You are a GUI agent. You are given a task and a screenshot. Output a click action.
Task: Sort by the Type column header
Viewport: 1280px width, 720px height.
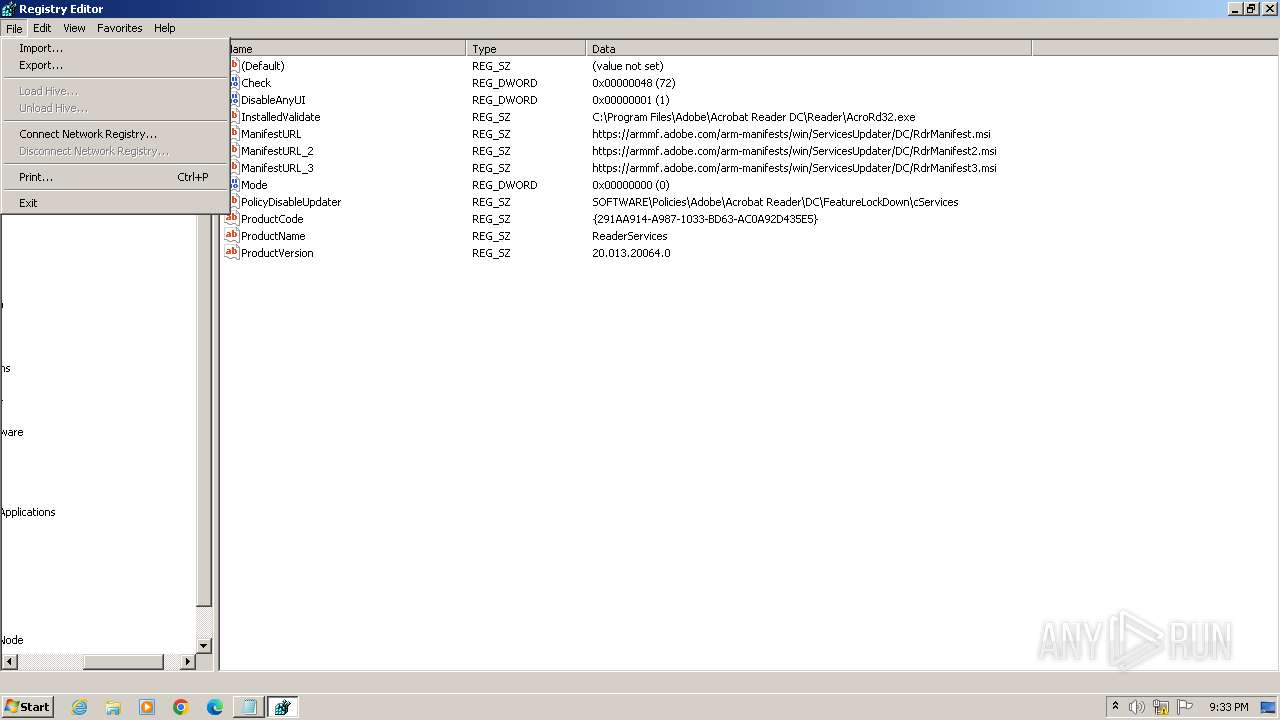(526, 48)
